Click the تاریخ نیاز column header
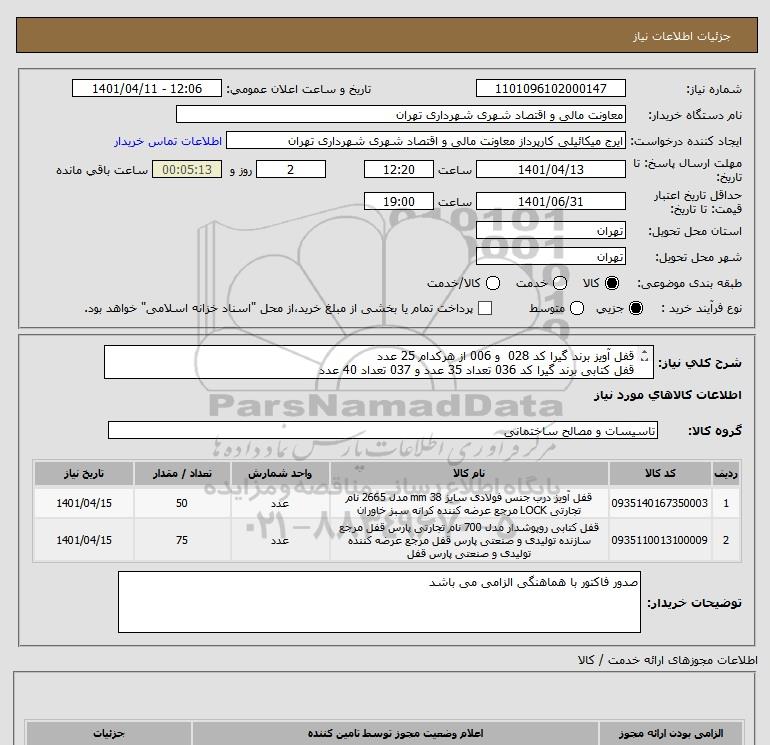 coord(83,473)
